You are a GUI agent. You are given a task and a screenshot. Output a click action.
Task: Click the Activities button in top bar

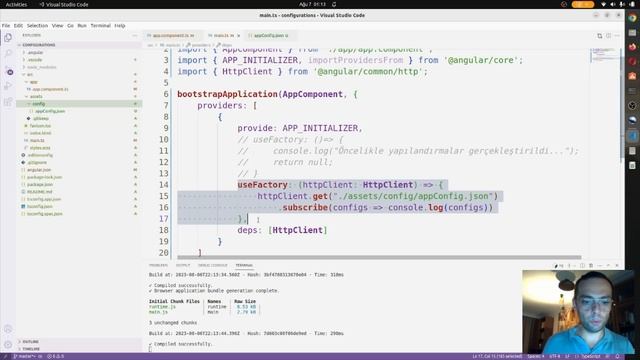pyautogui.click(x=16, y=4)
